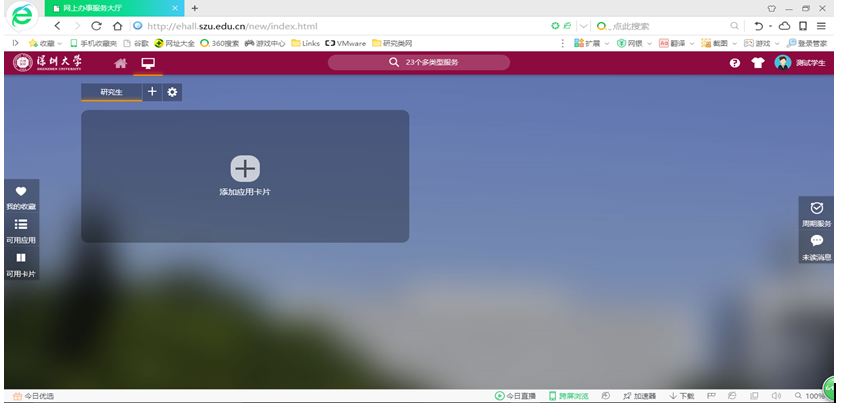This screenshot has width=846, height=407.
Task: Open the mobile phone icon in toolbar
Action: pyautogui.click(x=803, y=26)
